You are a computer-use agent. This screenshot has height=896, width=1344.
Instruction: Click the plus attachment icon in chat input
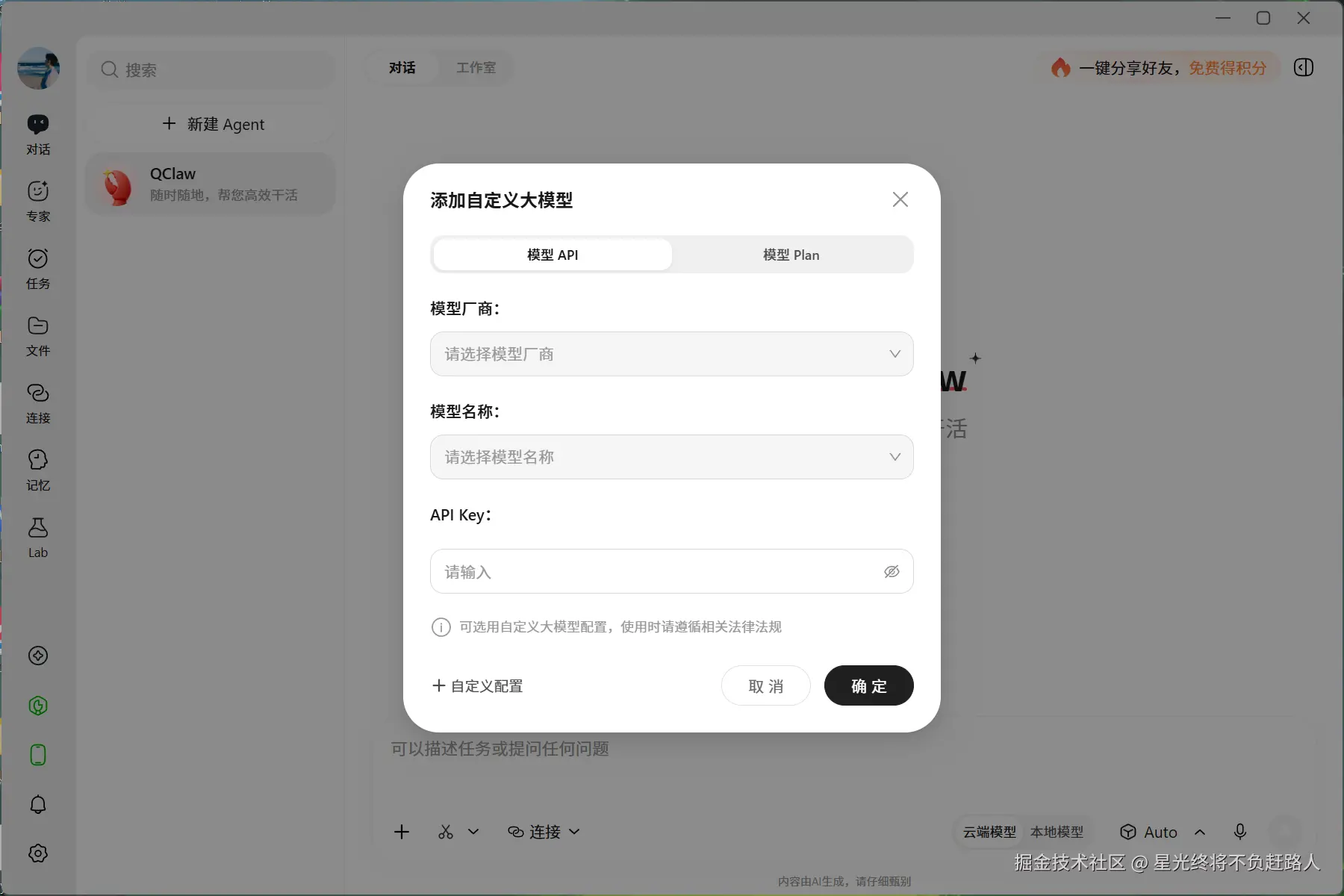pos(402,832)
